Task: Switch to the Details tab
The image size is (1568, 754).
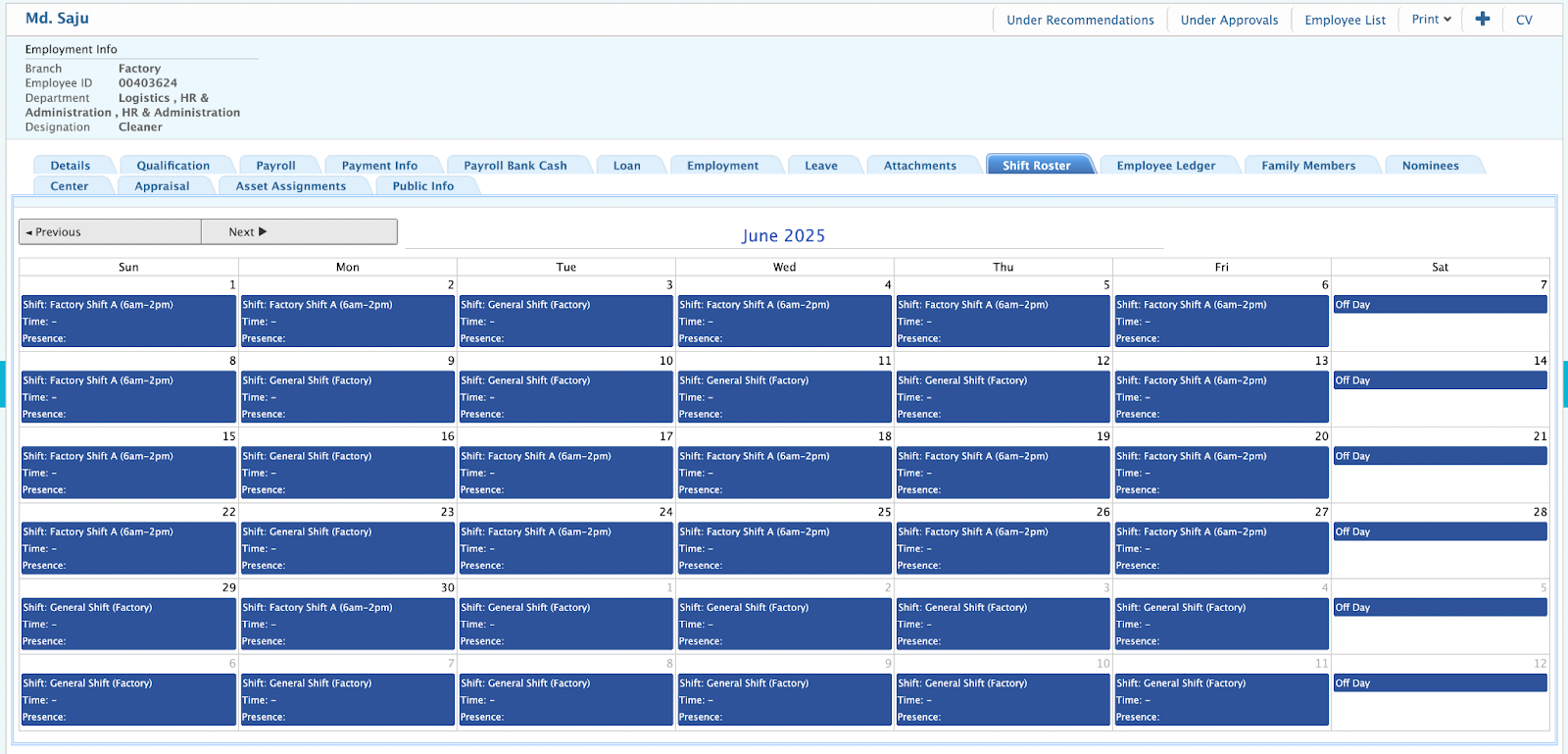Action: click(x=71, y=166)
